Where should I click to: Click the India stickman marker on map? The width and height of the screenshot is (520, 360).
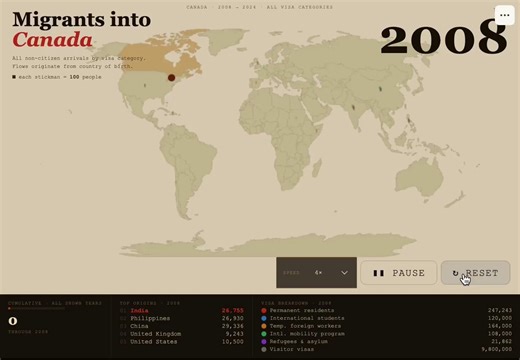pyautogui.click(x=353, y=107)
